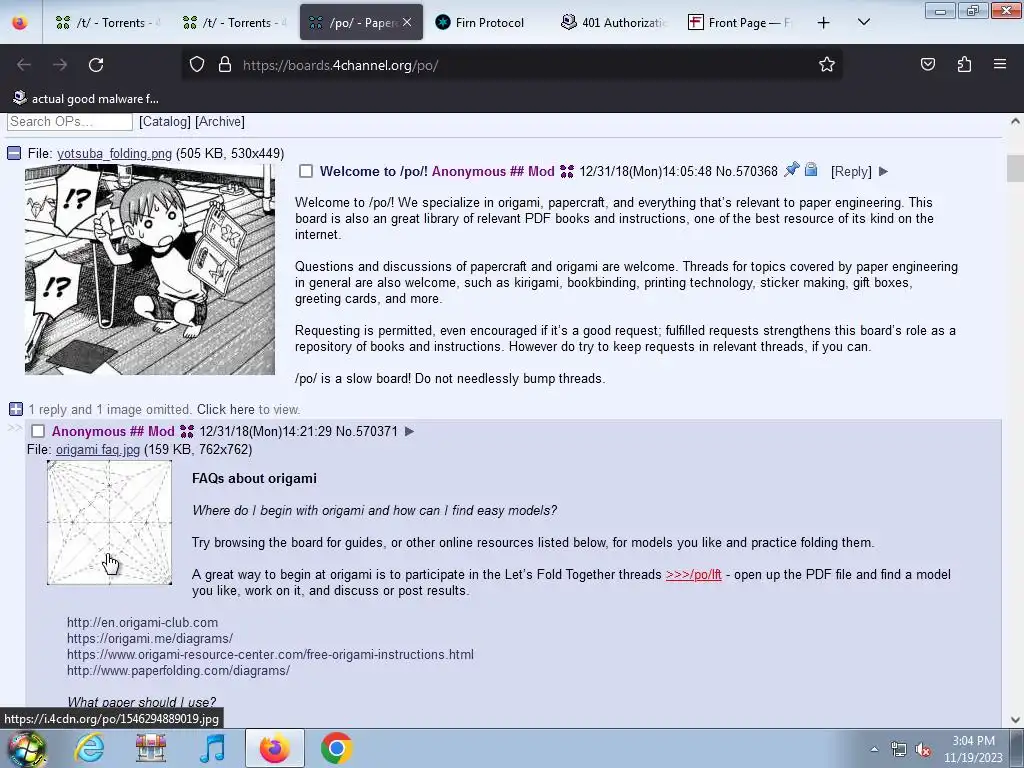Switch to the first /t/ - Torrents tab
The width and height of the screenshot is (1024, 768).
click(x=107, y=22)
